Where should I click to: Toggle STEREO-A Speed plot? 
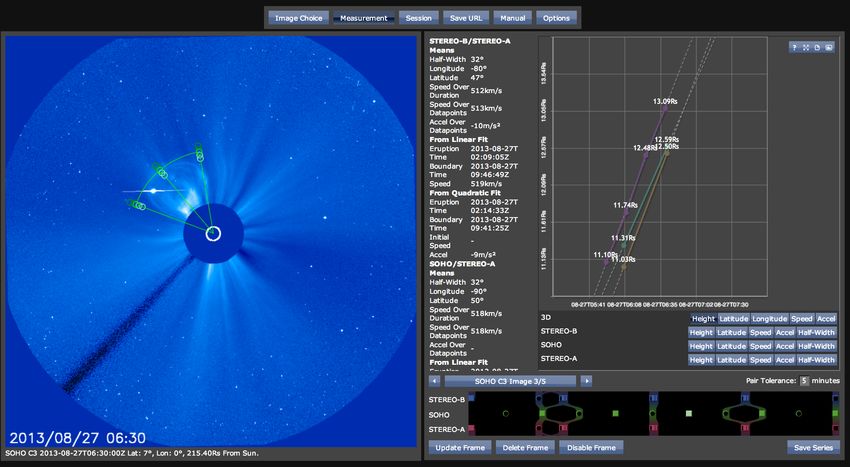click(760, 360)
